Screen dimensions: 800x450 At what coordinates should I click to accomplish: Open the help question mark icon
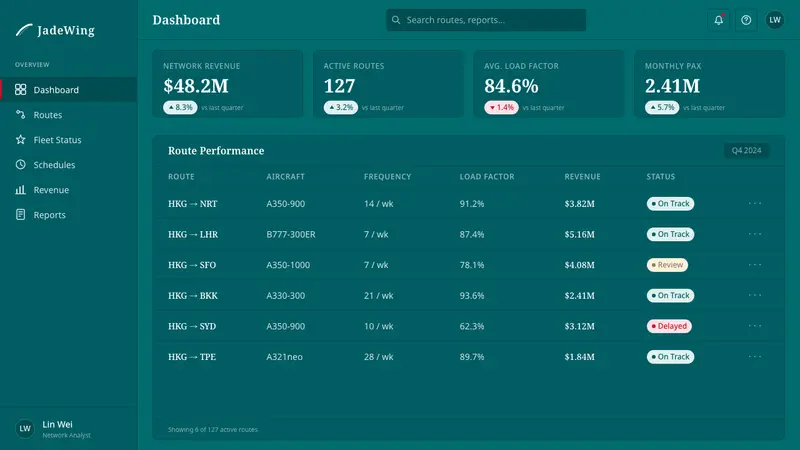click(x=746, y=20)
